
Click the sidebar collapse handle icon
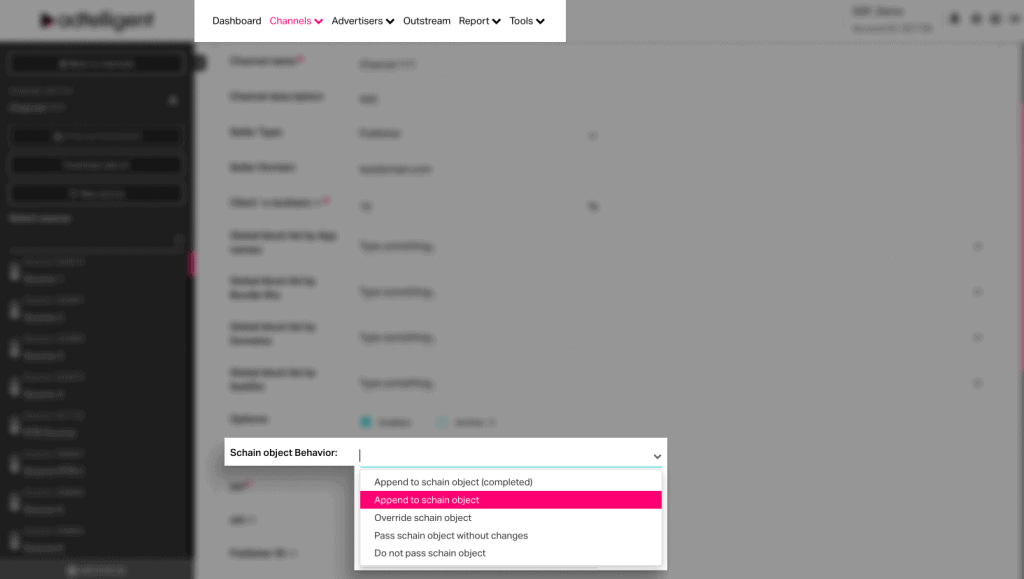(x=199, y=63)
